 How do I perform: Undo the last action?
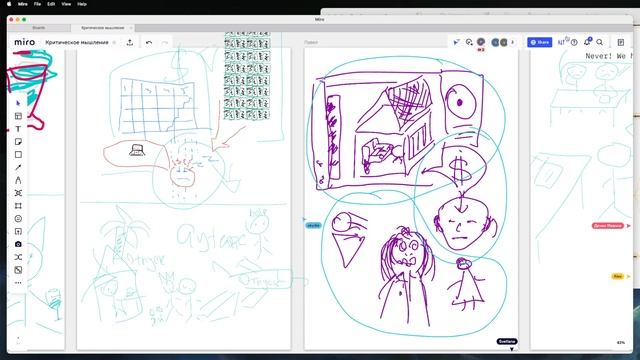(x=149, y=42)
